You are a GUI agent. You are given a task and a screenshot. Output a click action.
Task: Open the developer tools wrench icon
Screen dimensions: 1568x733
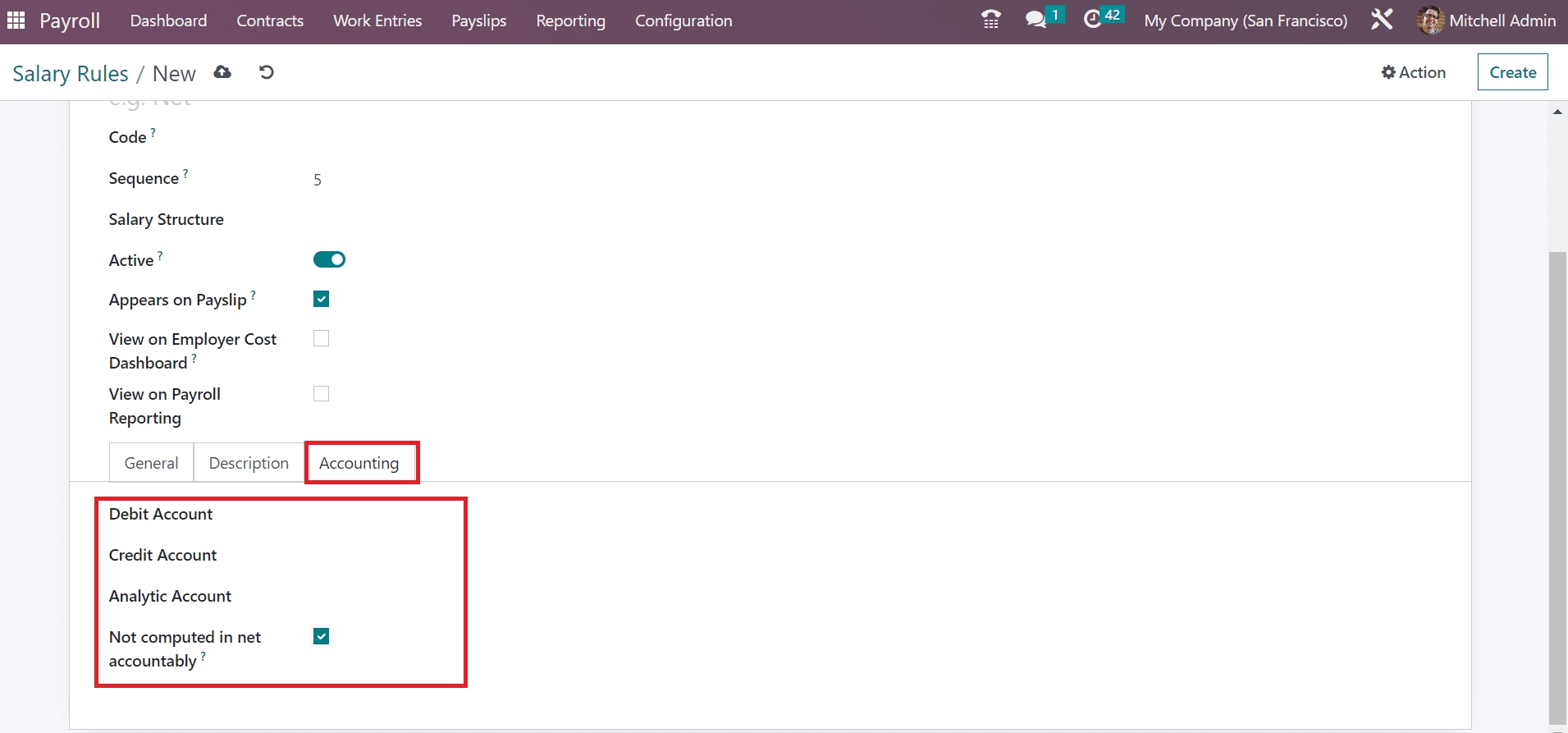tap(1382, 20)
